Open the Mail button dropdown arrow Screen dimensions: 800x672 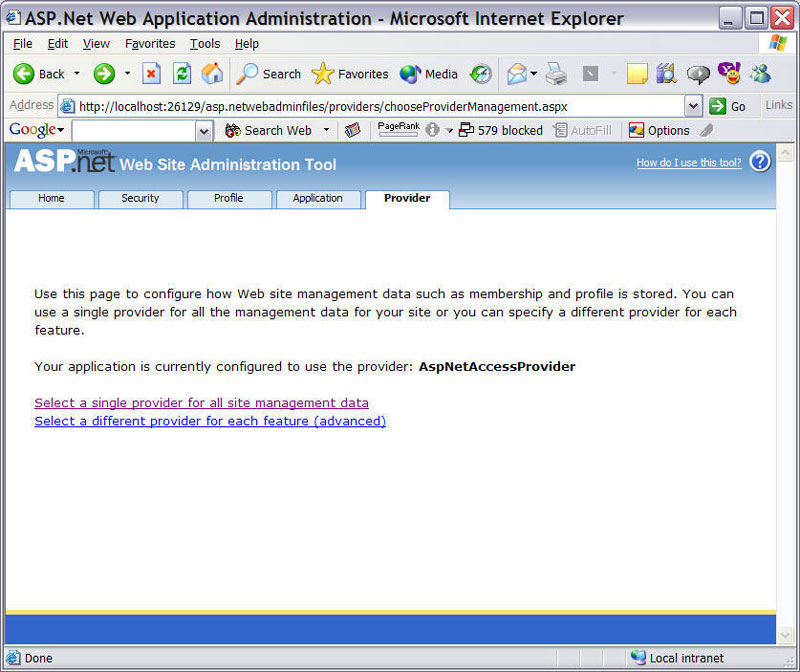coord(534,73)
